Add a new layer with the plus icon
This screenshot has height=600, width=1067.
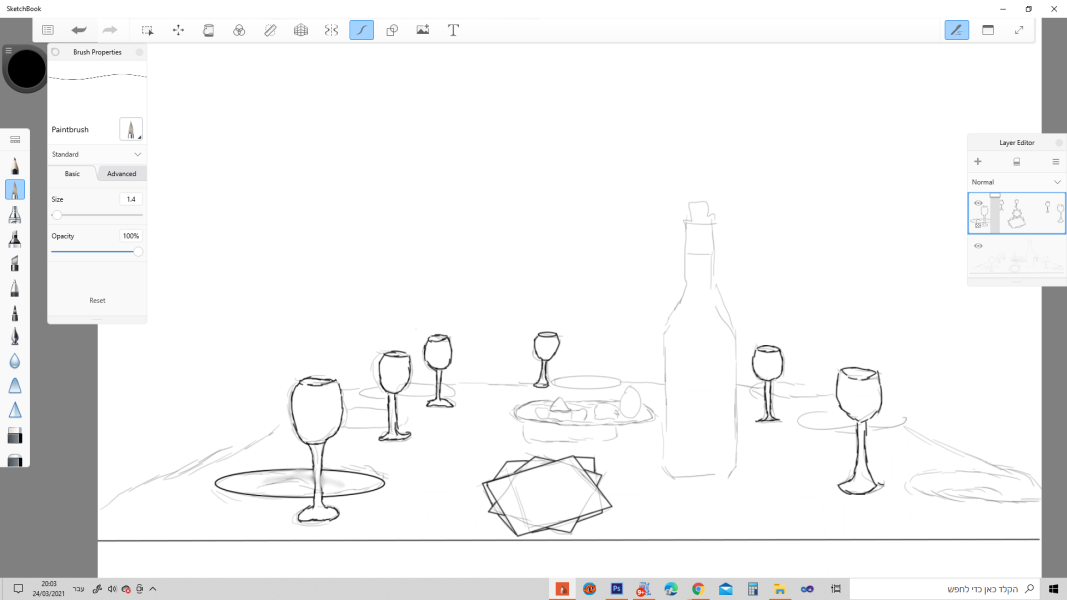click(977, 161)
